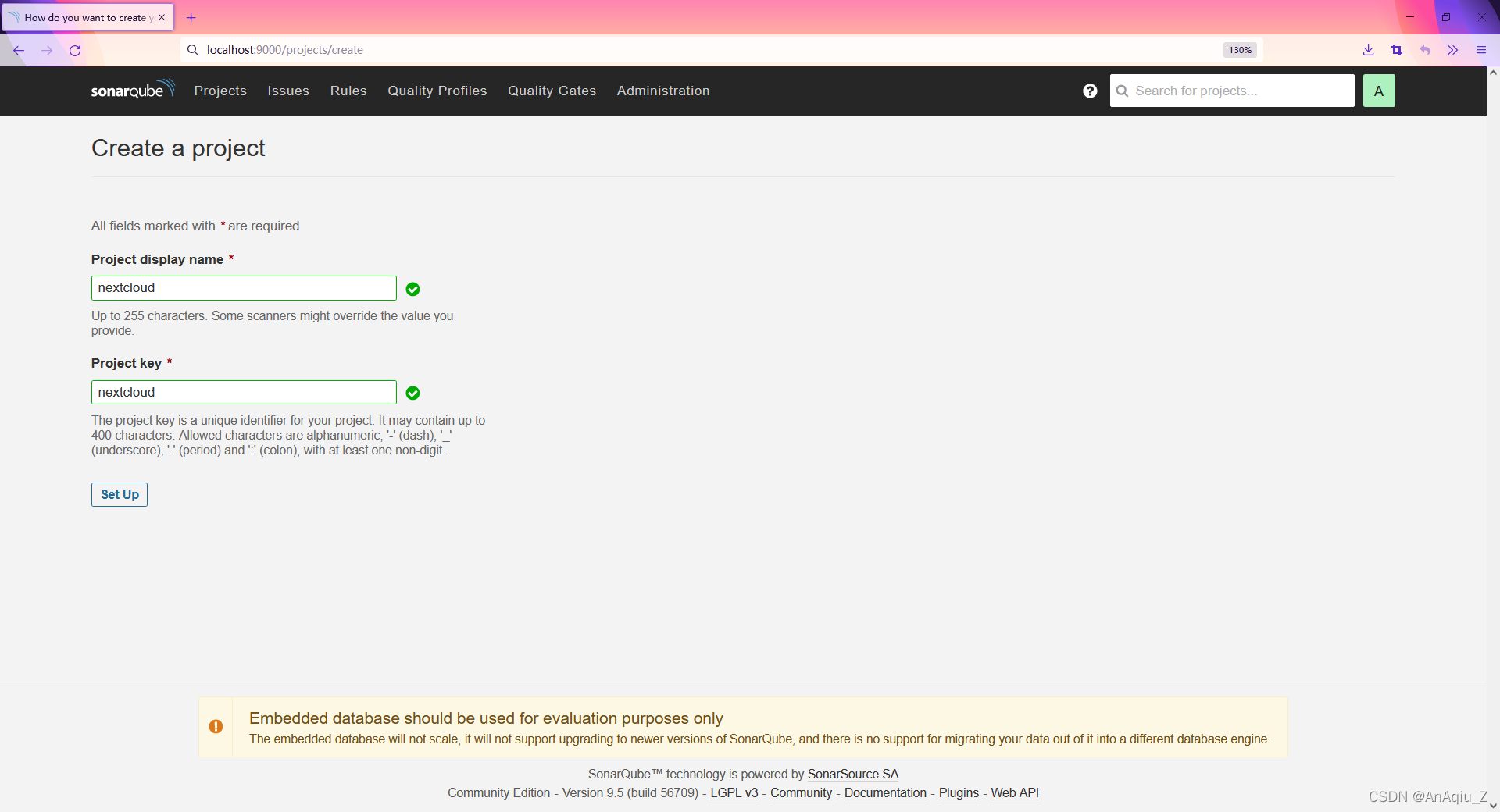The height and width of the screenshot is (812, 1500).
Task: Click search magnifier in address bar
Action: [x=193, y=50]
